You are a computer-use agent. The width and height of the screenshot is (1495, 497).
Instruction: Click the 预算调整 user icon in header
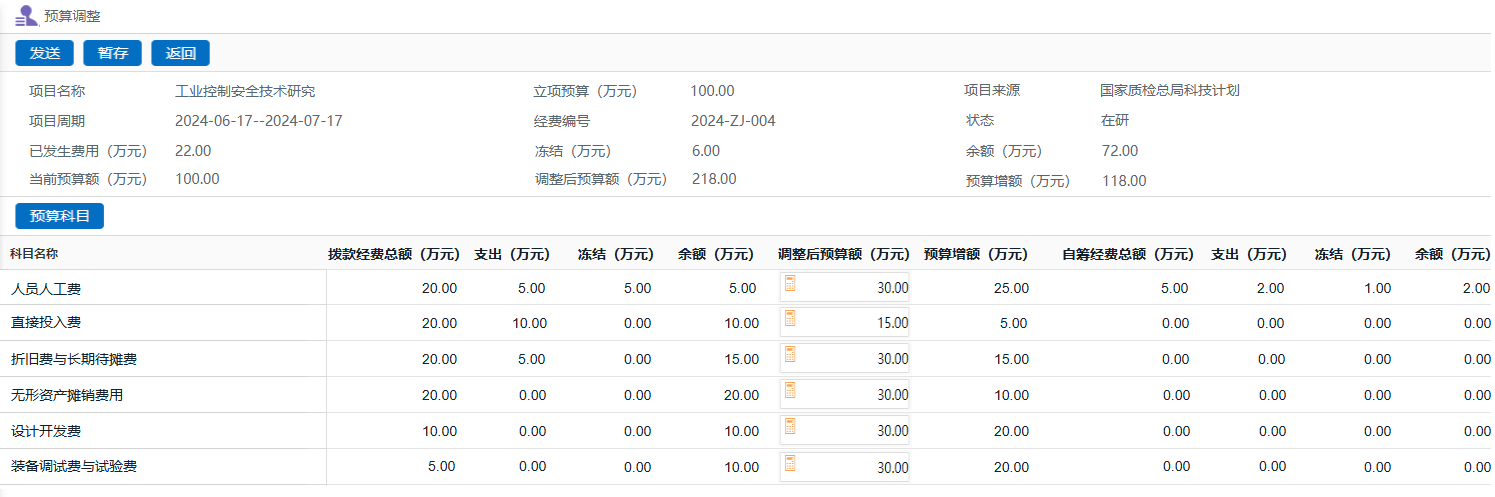pos(26,16)
